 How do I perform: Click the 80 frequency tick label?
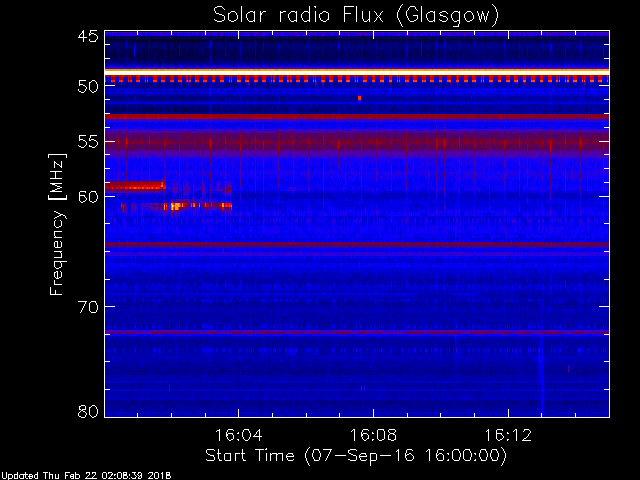click(x=88, y=411)
